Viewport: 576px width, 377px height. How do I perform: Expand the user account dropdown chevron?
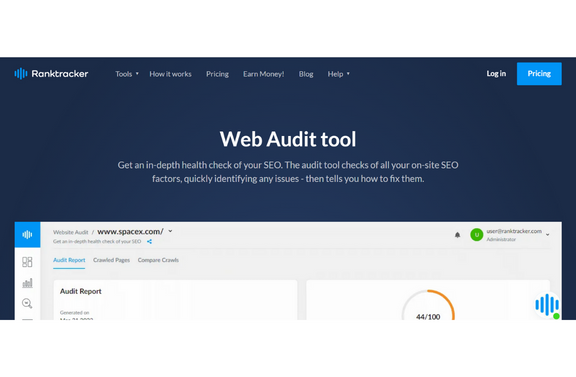(x=547, y=234)
